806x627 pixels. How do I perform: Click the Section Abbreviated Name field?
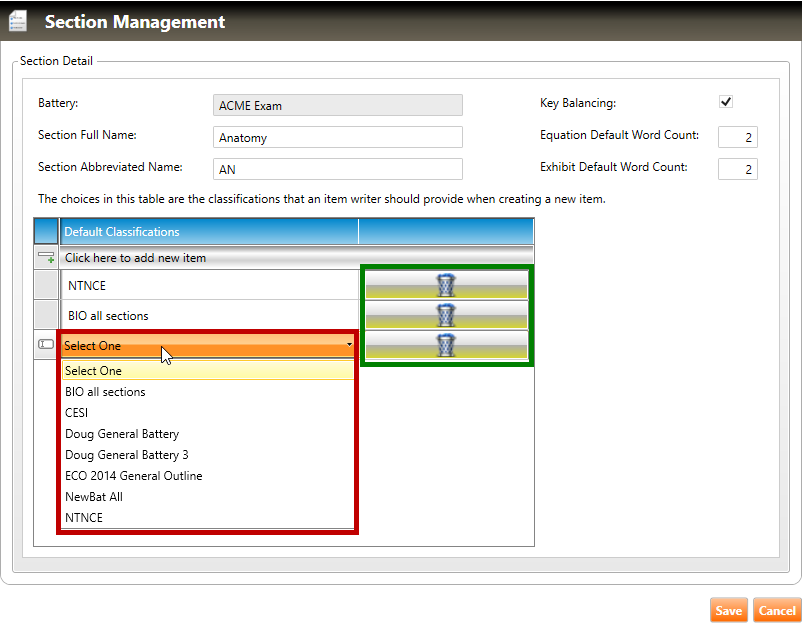(x=338, y=170)
